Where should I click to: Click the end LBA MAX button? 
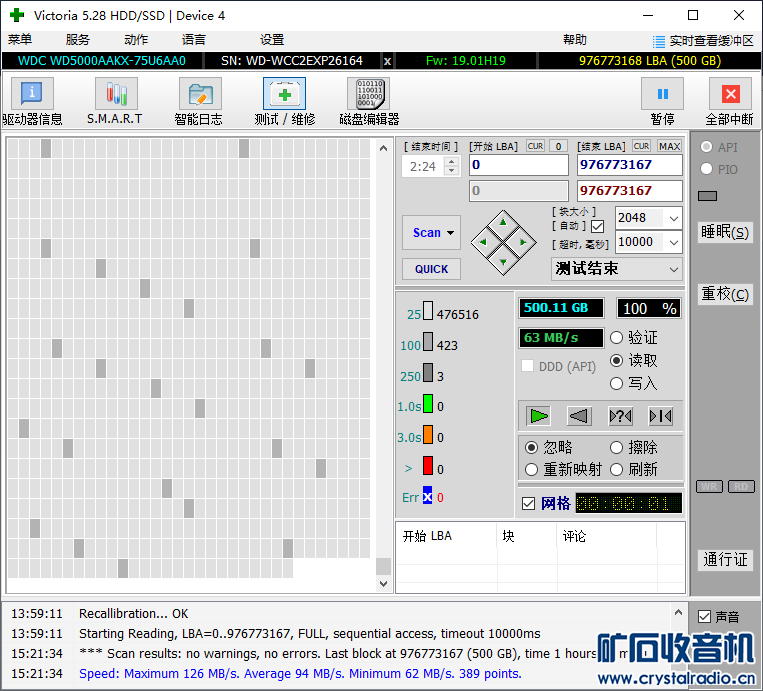[669, 146]
